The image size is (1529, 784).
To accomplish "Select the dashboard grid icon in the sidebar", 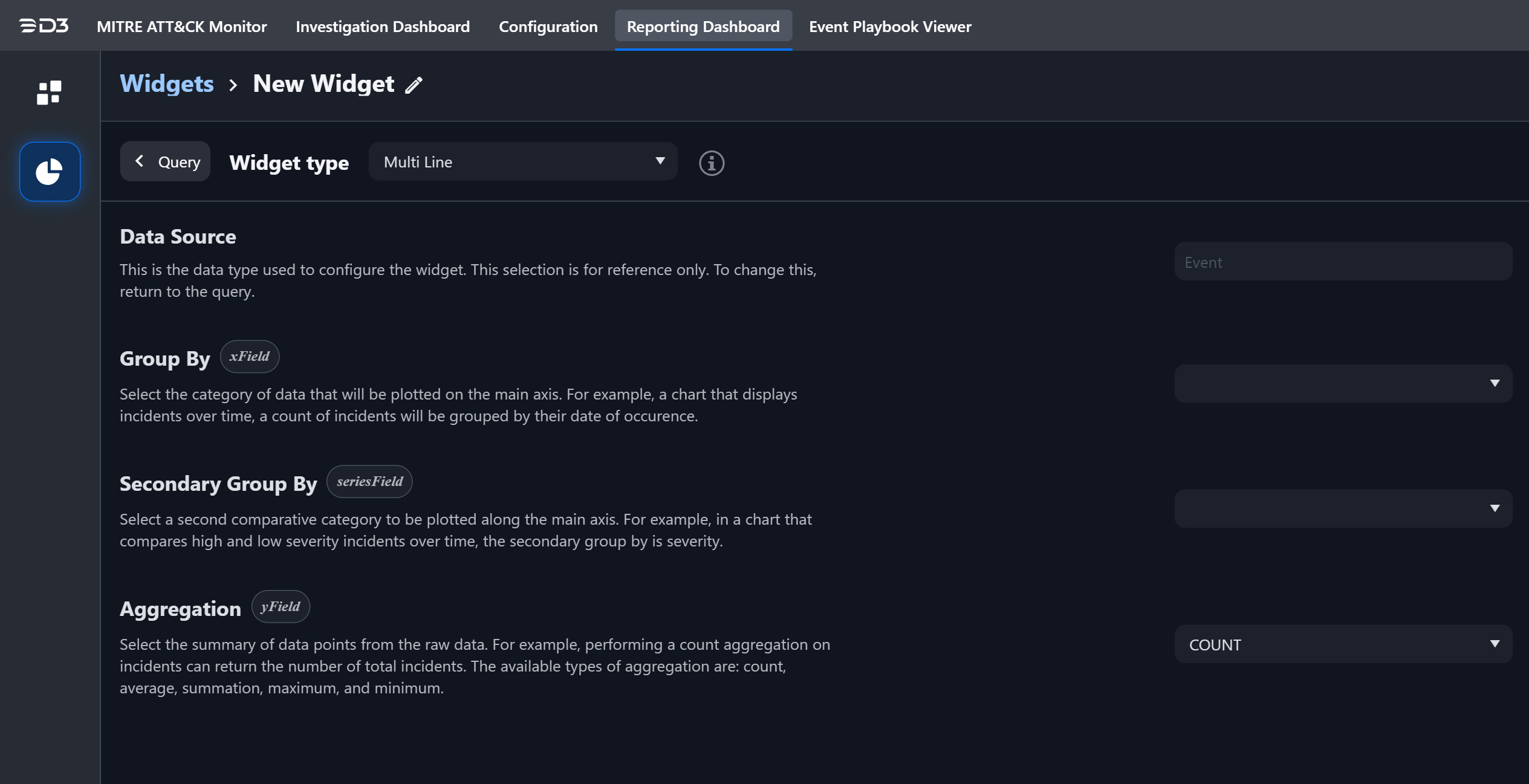I will [50, 93].
